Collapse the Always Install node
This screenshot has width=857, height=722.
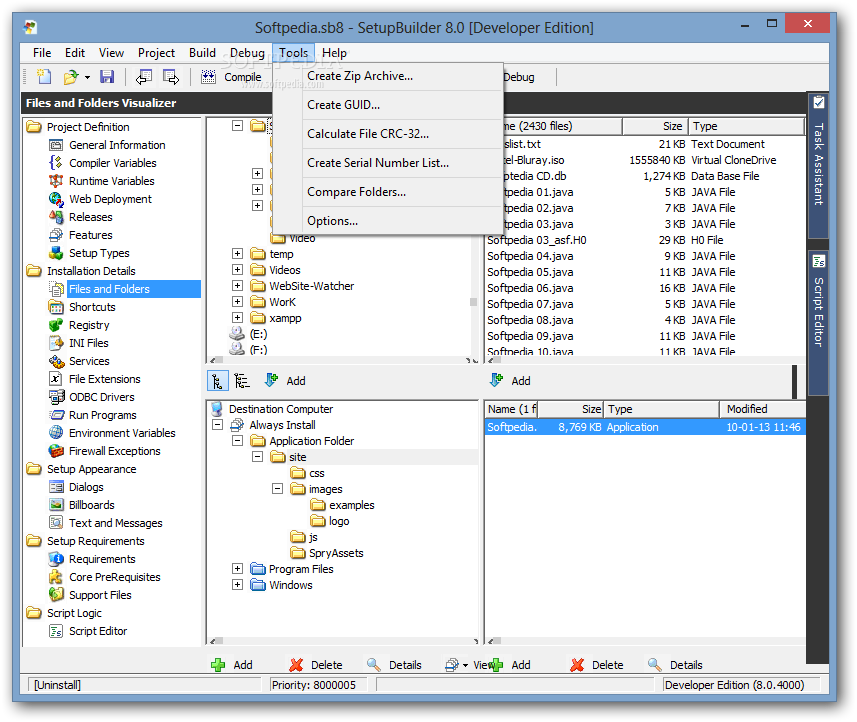coord(218,425)
